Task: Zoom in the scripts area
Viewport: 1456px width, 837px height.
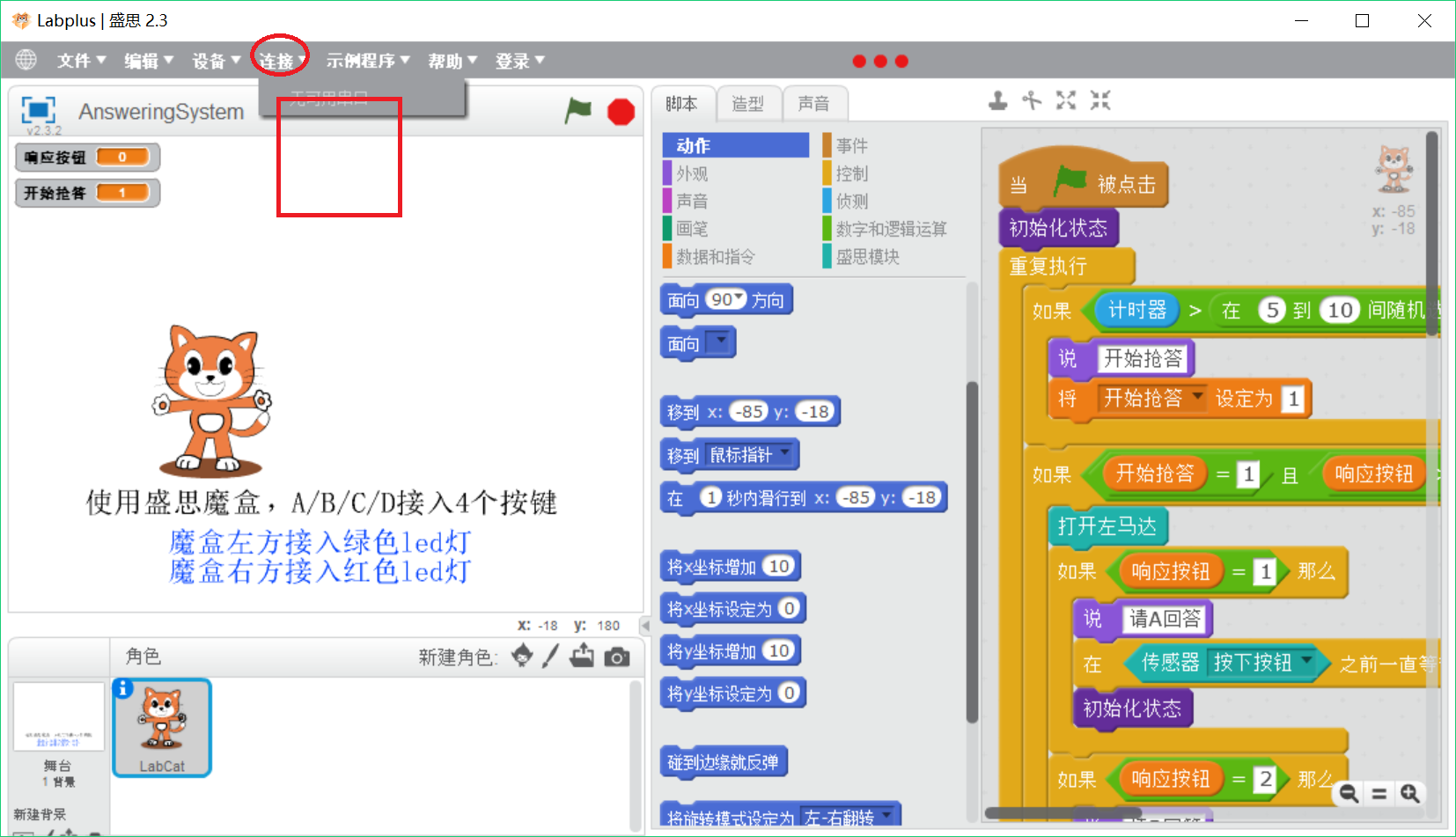Action: click(1410, 794)
